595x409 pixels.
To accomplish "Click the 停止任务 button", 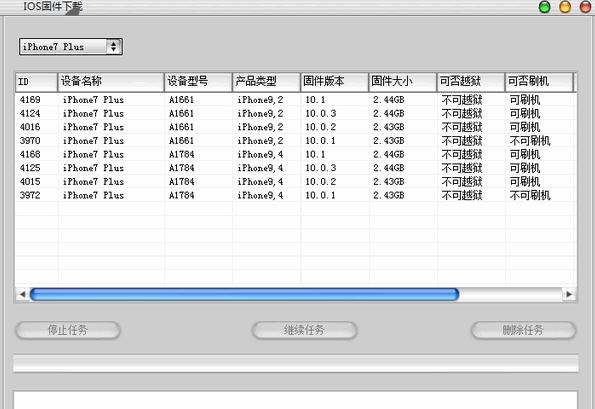I will coord(68,330).
